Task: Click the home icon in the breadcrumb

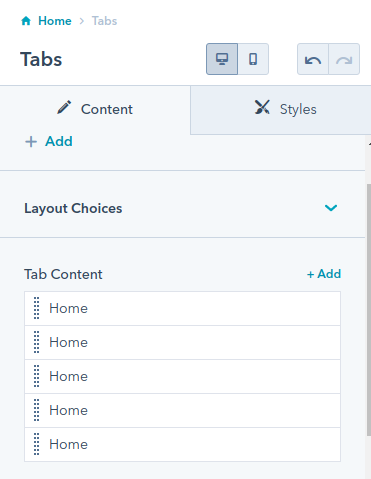Action: click(26, 21)
